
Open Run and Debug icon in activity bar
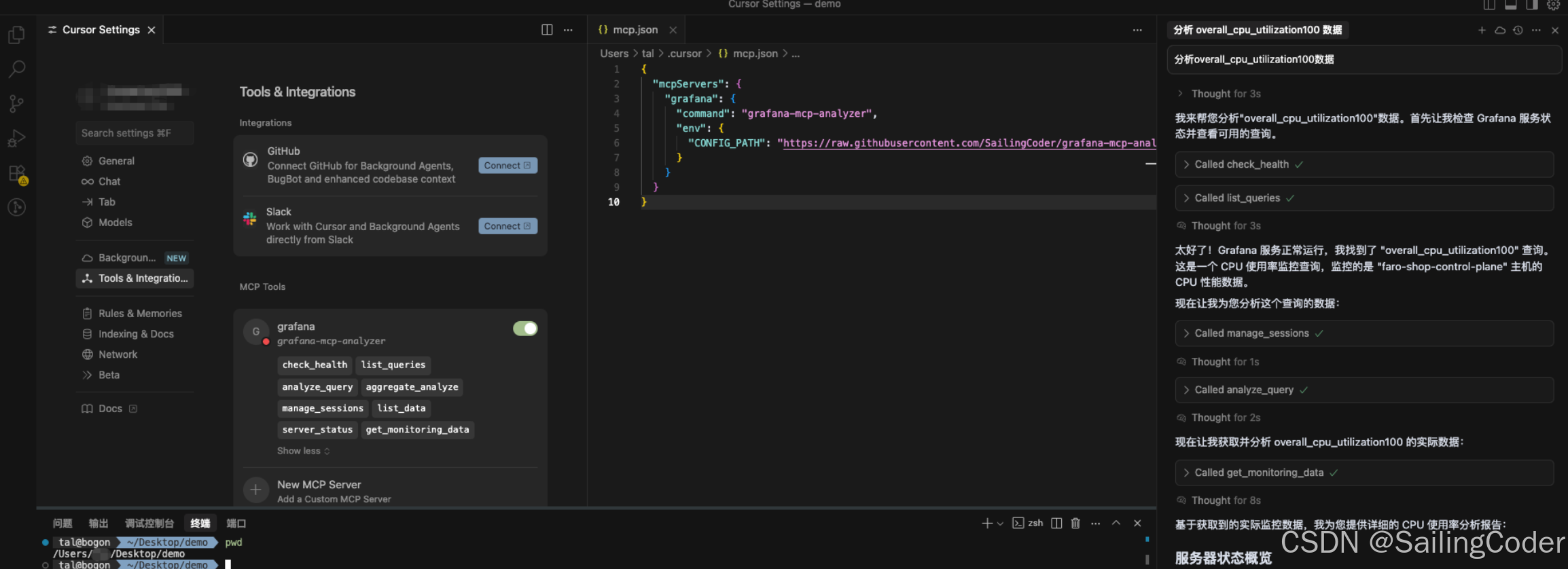click(x=17, y=138)
